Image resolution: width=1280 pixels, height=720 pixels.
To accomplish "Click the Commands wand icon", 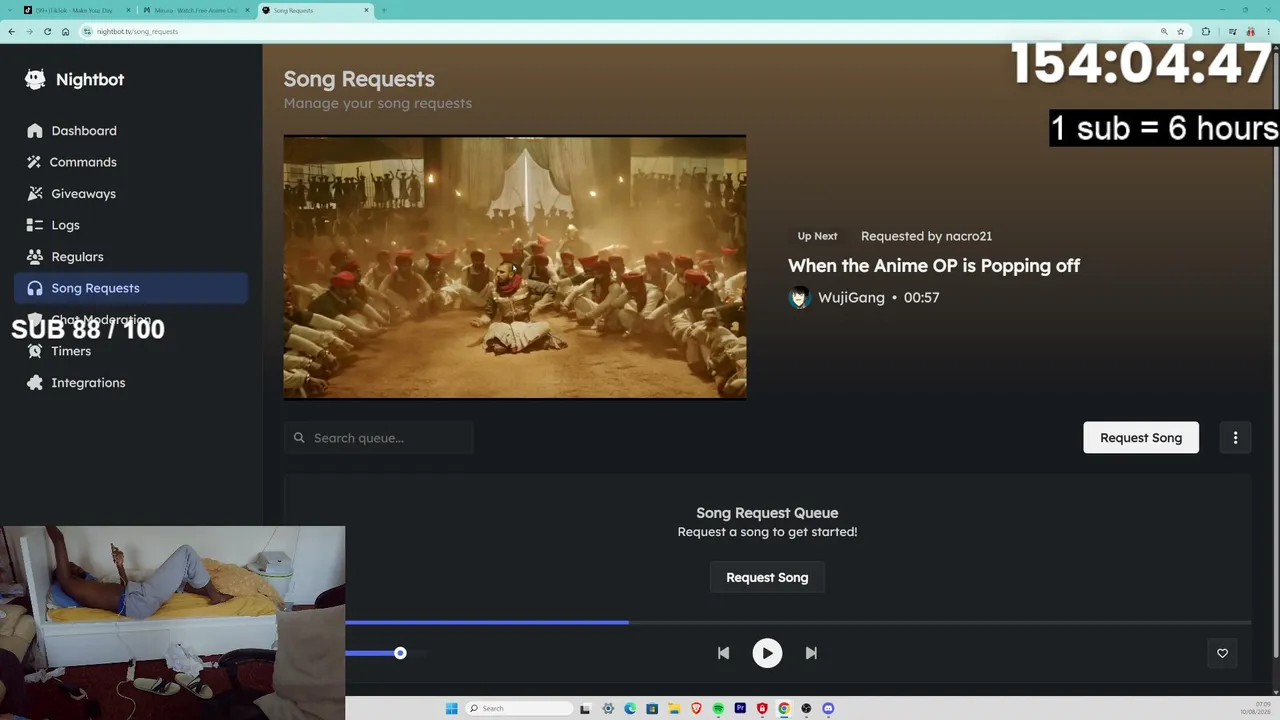I will pyautogui.click(x=35, y=162).
